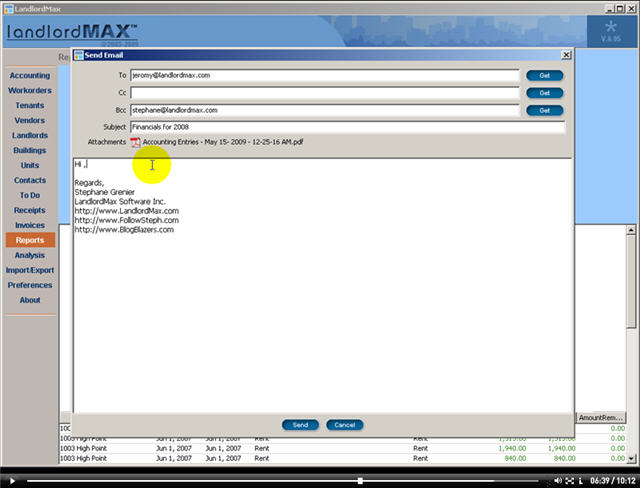Play the video with the play button
640x488 pixels.
point(12,481)
